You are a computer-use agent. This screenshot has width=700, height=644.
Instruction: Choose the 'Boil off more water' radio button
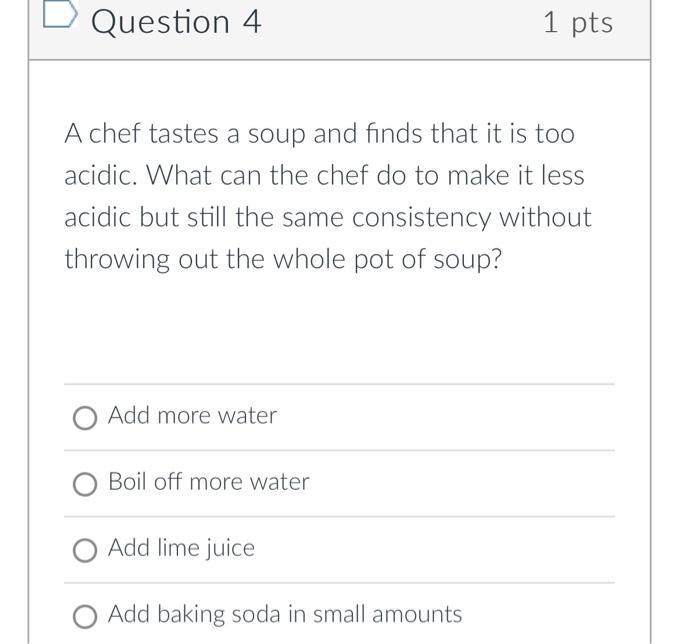[x=85, y=484]
